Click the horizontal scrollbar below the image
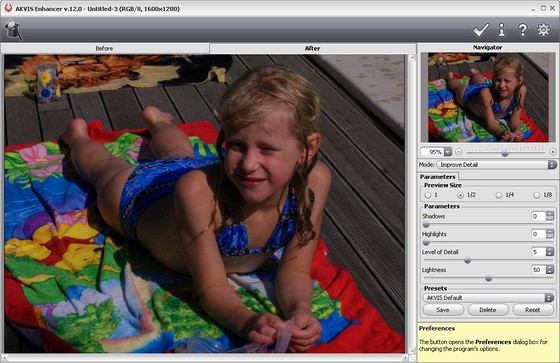The height and width of the screenshot is (363, 560). [205, 357]
